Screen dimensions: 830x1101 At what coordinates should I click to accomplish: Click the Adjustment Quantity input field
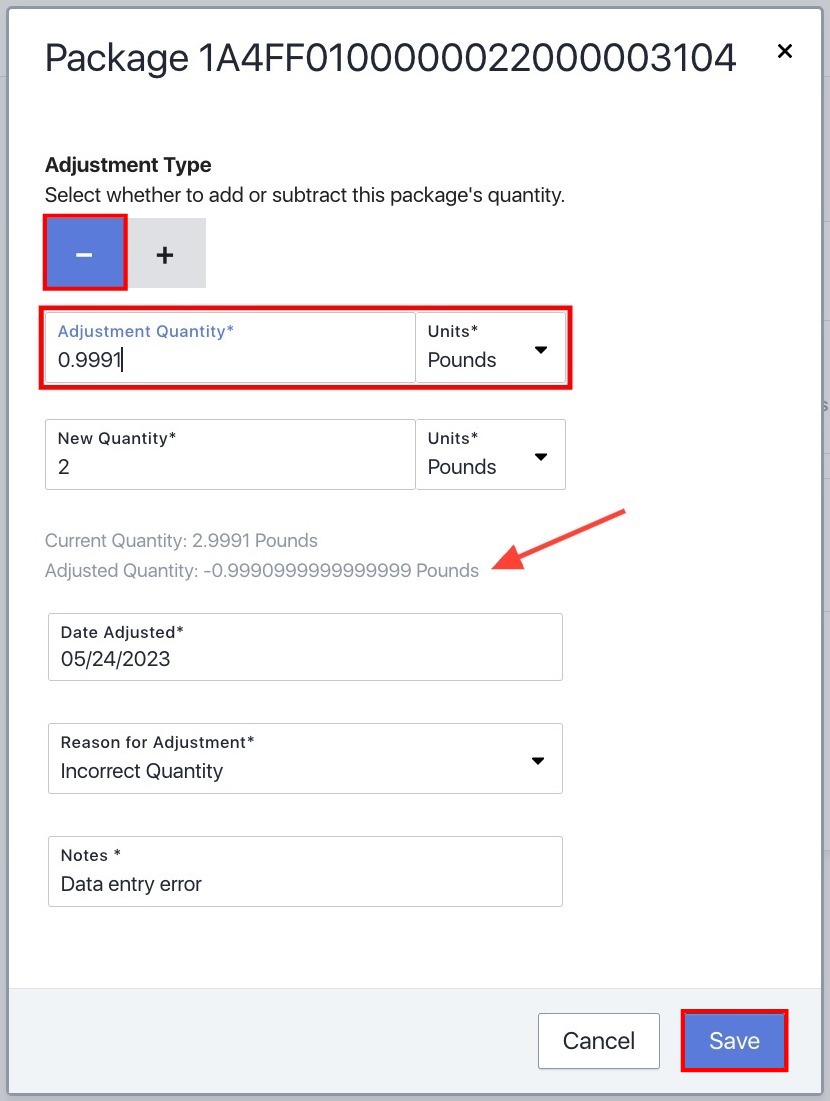pyautogui.click(x=230, y=348)
